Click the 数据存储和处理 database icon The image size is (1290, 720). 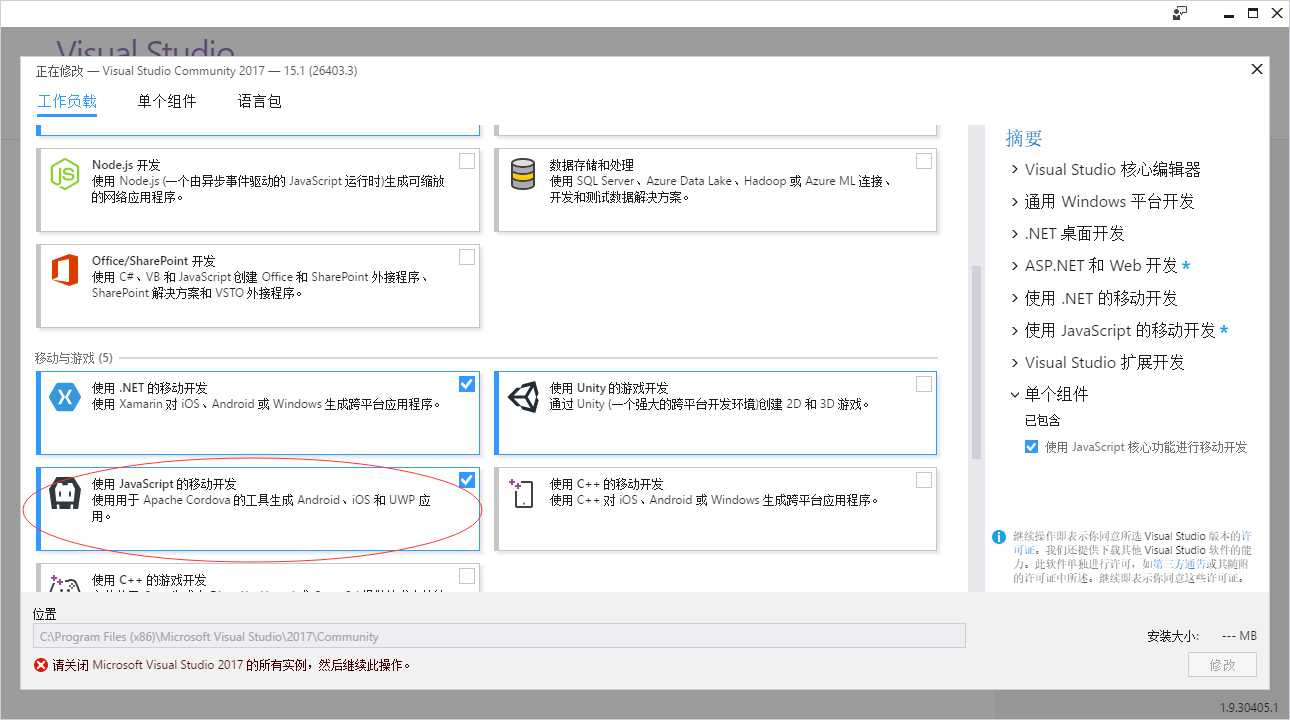point(522,174)
